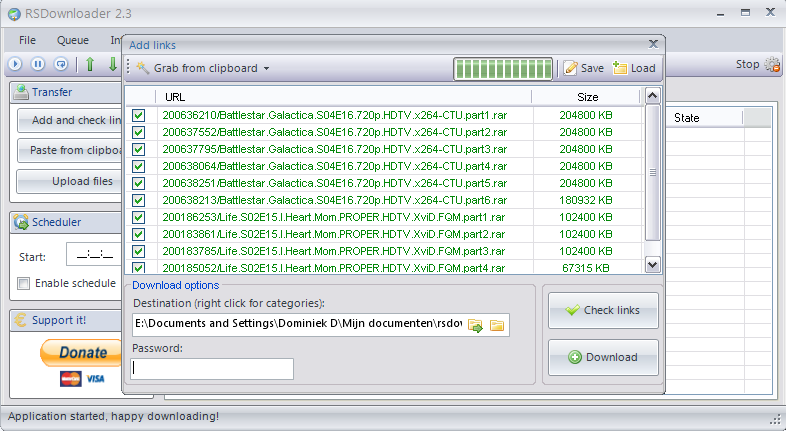Uncheck Life.S02E15 part3.rar row checkbox
Image resolution: width=786 pixels, height=431 pixels.
138,252
